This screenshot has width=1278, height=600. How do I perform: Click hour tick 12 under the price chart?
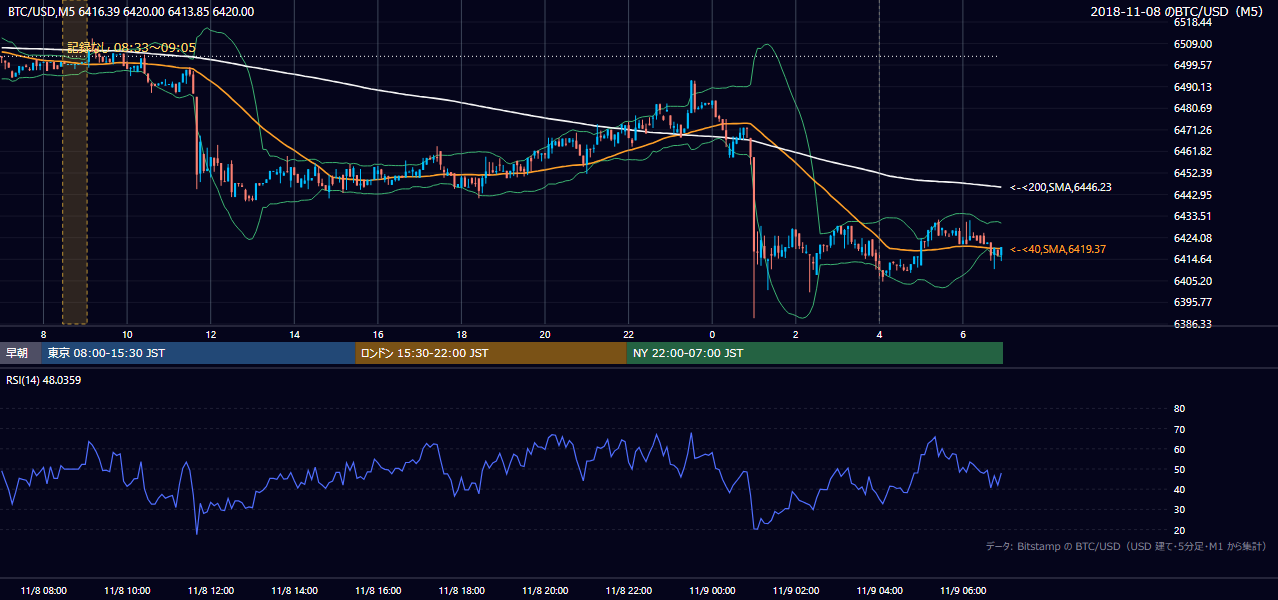[x=210, y=334]
